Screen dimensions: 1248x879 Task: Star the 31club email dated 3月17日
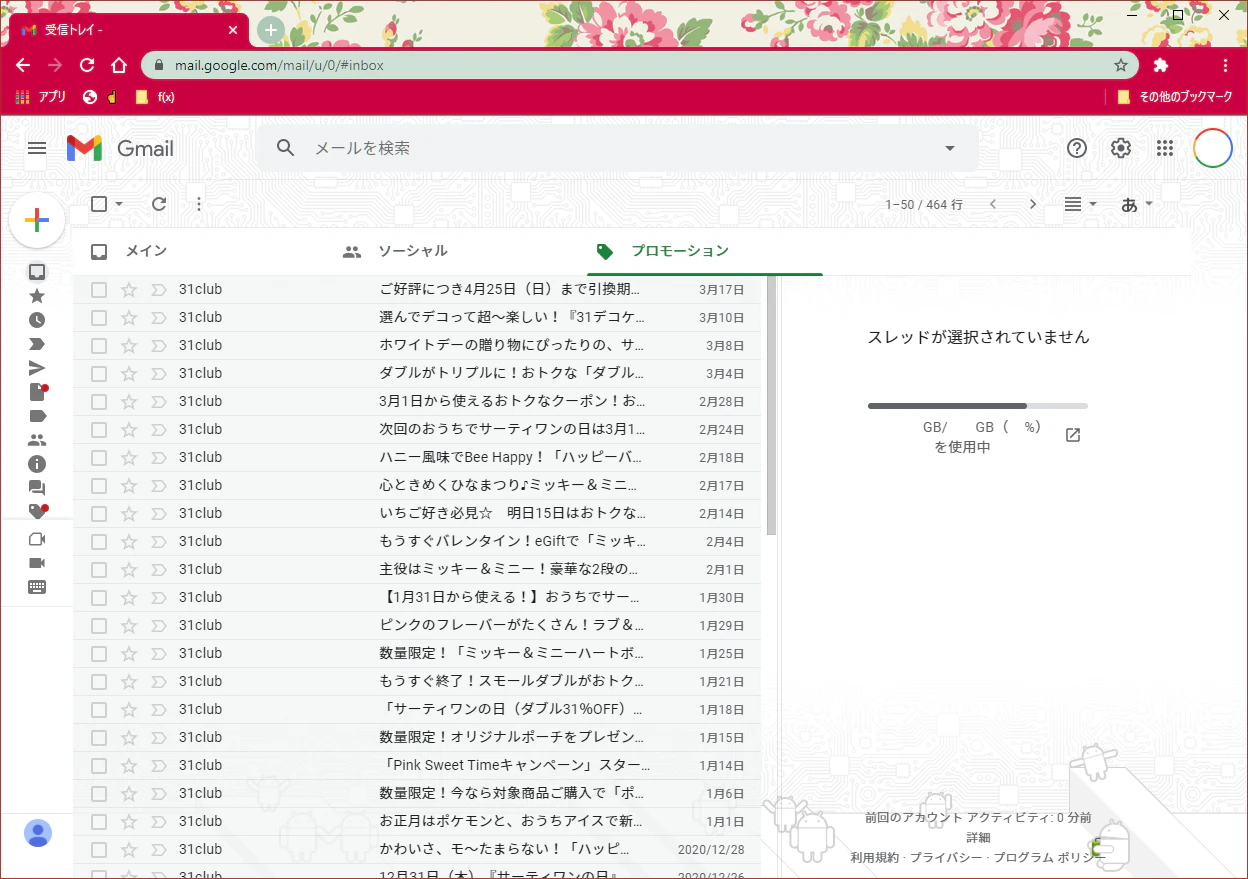point(128,290)
